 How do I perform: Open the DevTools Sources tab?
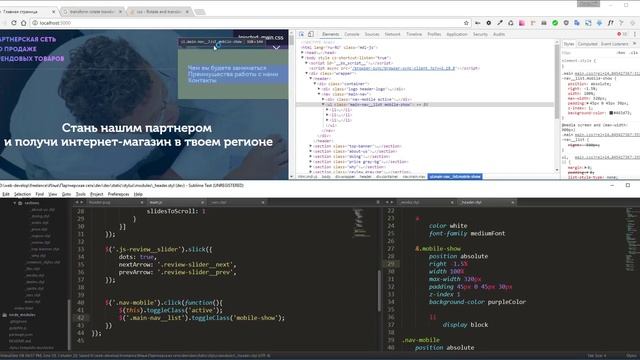371,34
